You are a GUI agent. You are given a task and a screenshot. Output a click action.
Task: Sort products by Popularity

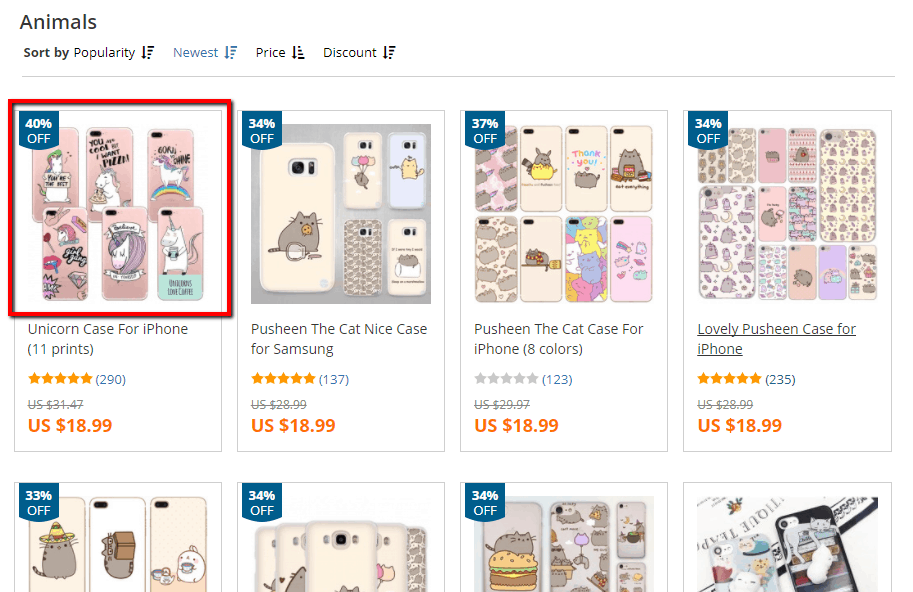click(104, 53)
